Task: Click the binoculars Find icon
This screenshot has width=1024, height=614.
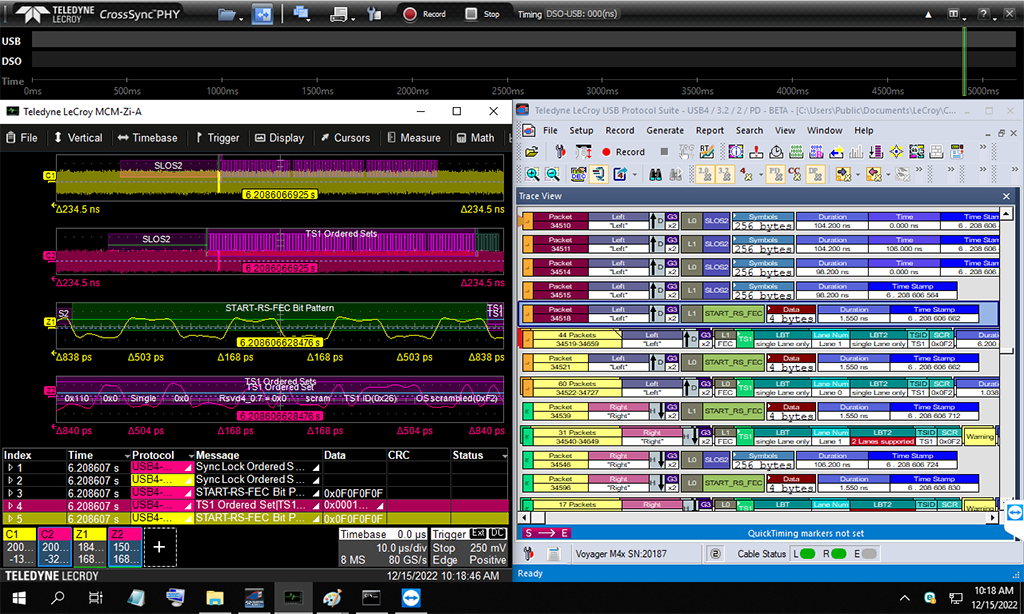Action: [657, 174]
